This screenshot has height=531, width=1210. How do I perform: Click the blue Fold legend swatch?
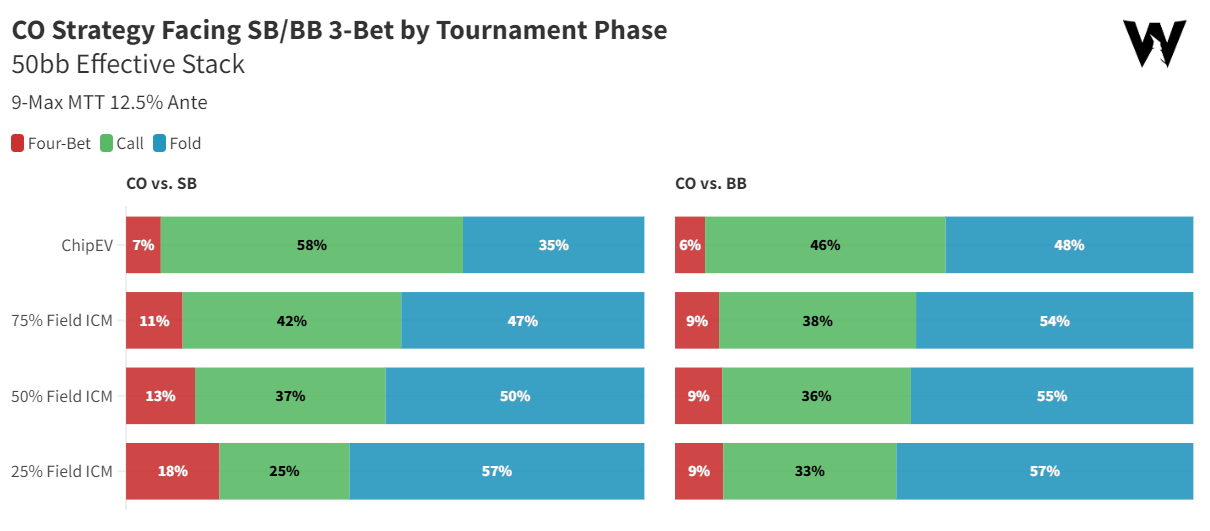[x=159, y=143]
